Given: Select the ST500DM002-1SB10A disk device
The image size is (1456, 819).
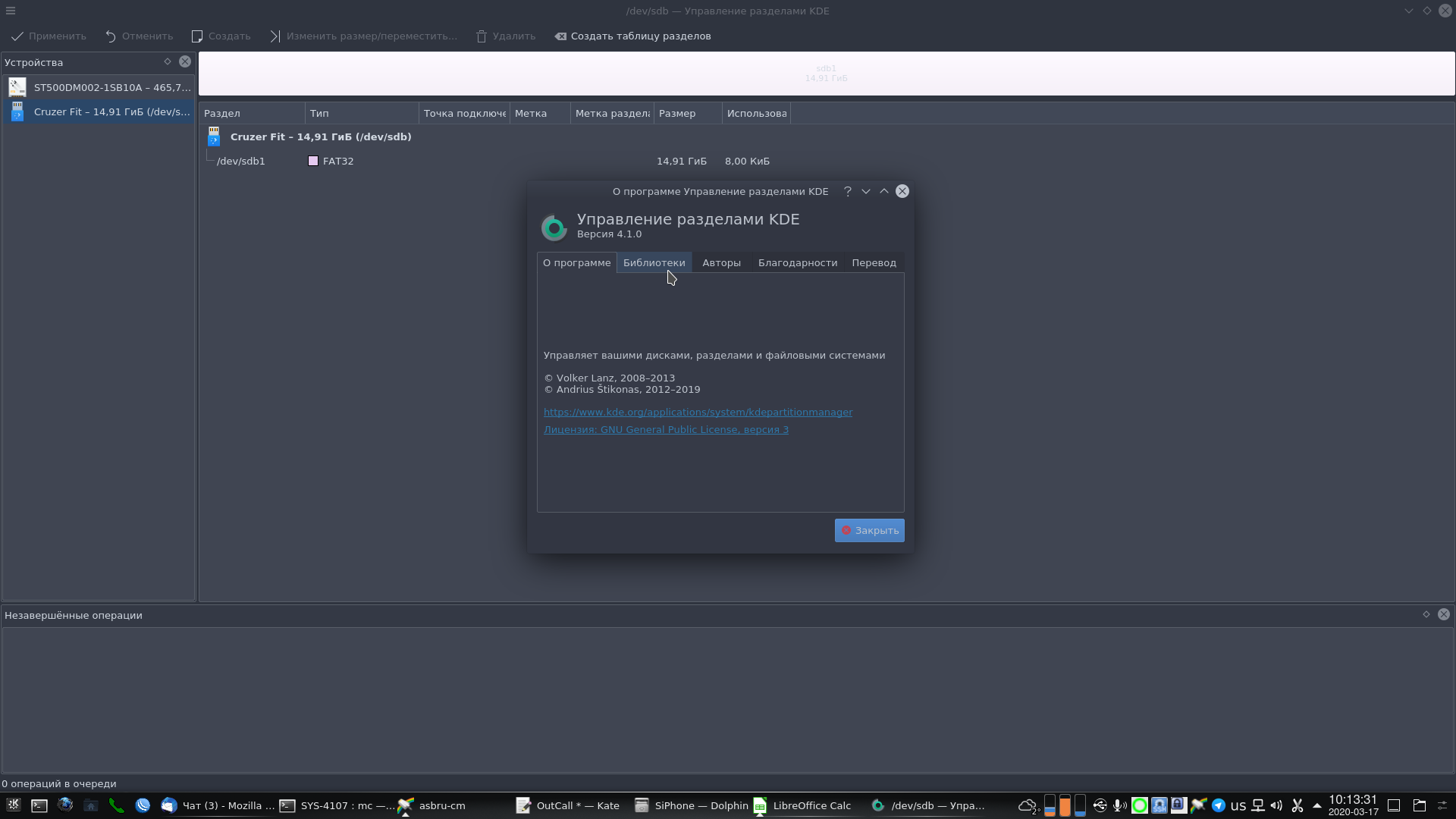Looking at the screenshot, I should [99, 87].
